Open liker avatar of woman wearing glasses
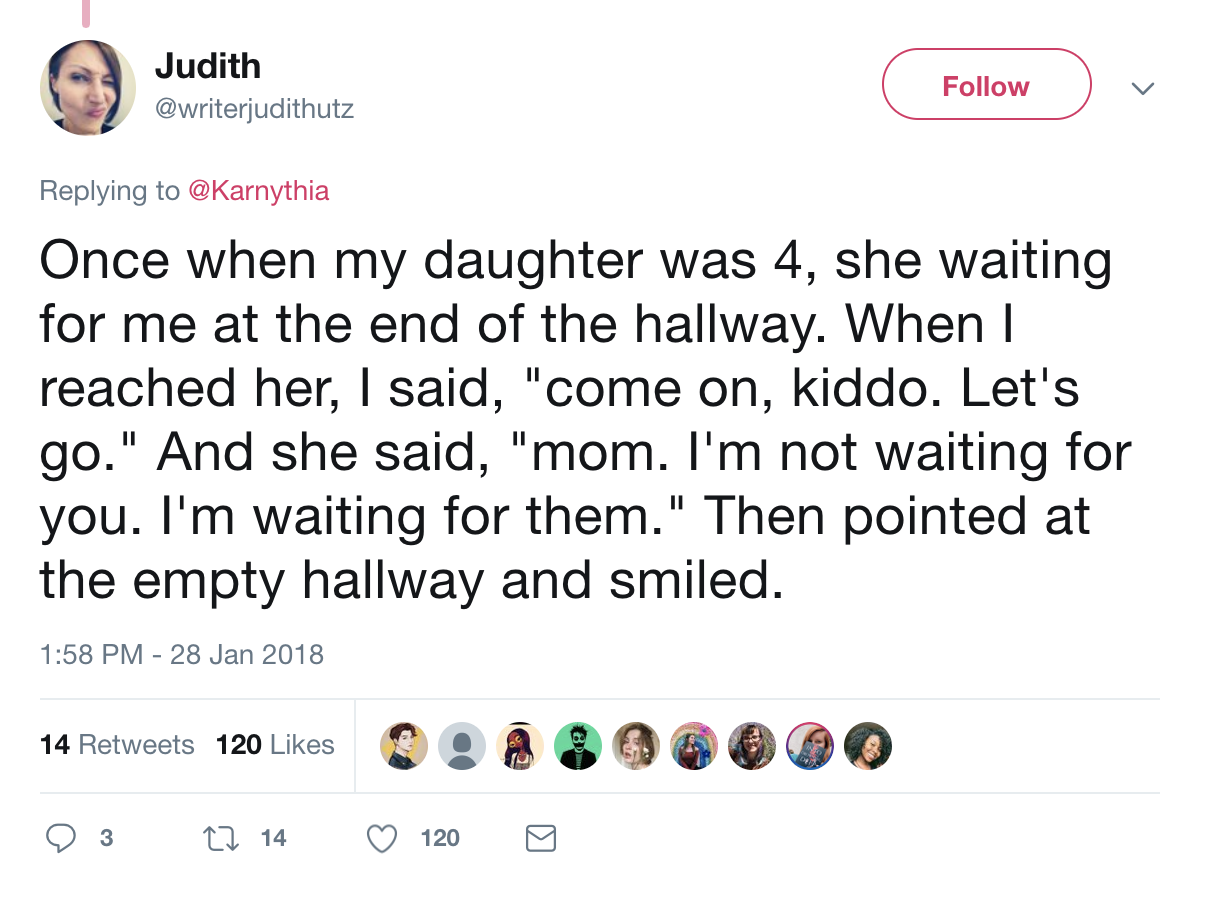The width and height of the screenshot is (1208, 900). [x=752, y=746]
